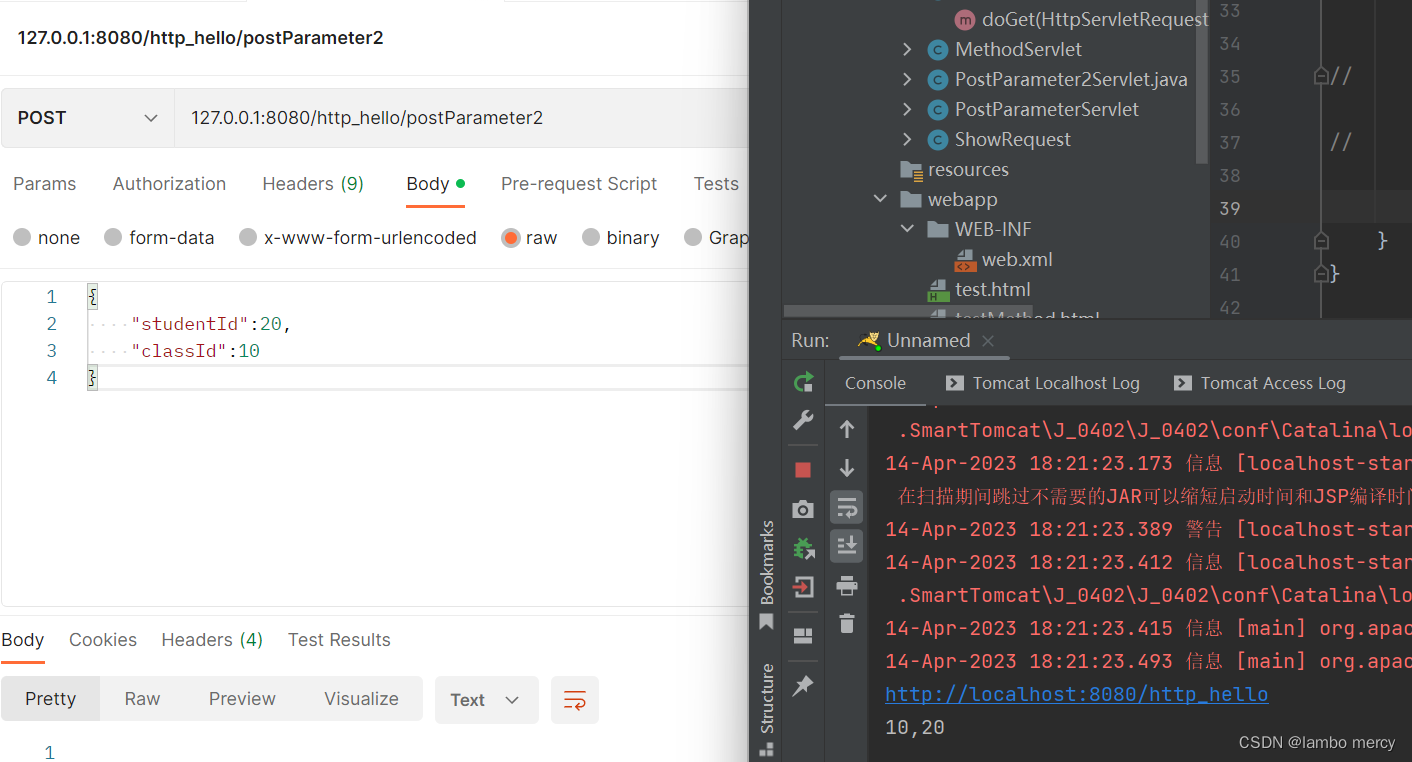Collapse the webapp folder node

click(880, 200)
